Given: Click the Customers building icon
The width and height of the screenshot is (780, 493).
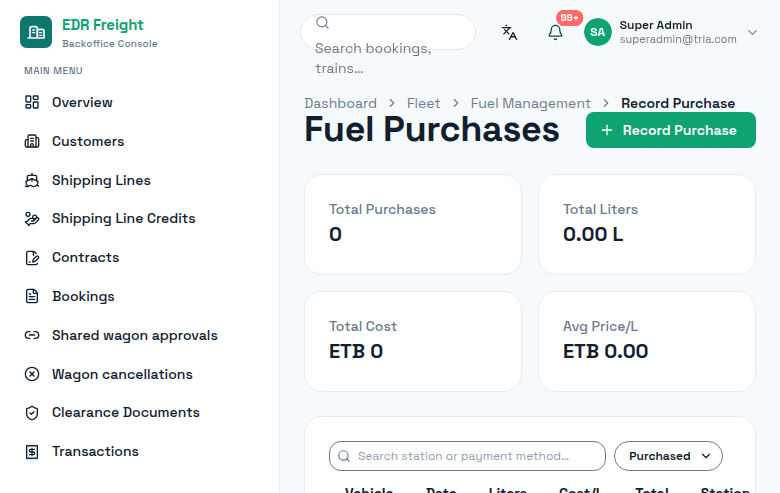Looking at the screenshot, I should pyautogui.click(x=32, y=141).
